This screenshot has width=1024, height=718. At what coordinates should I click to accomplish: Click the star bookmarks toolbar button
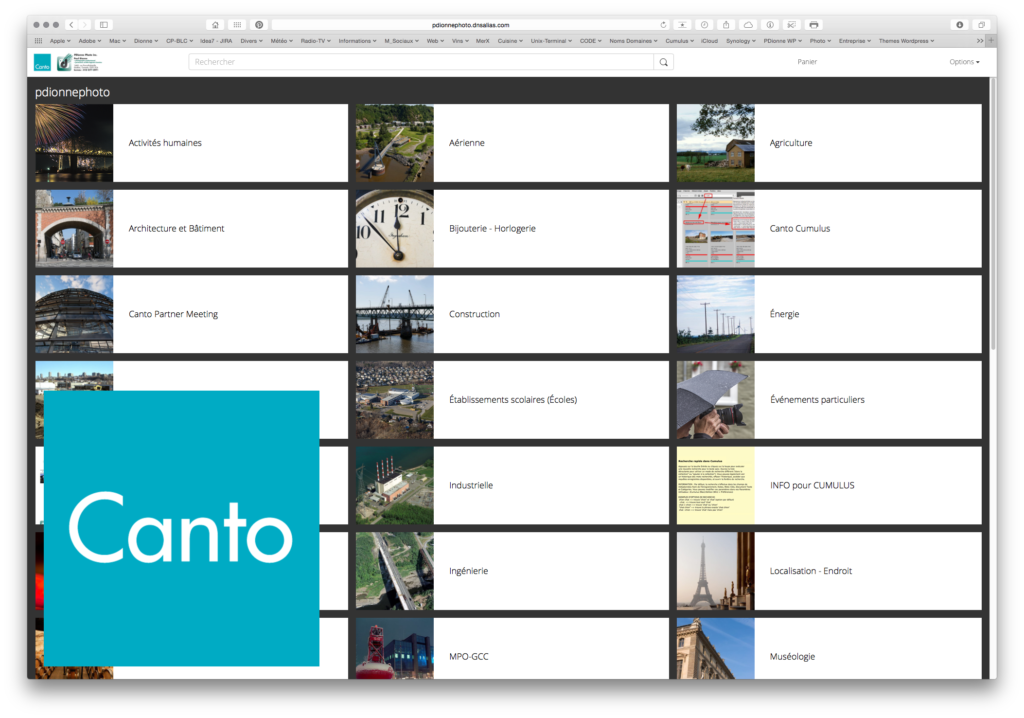coord(682,25)
